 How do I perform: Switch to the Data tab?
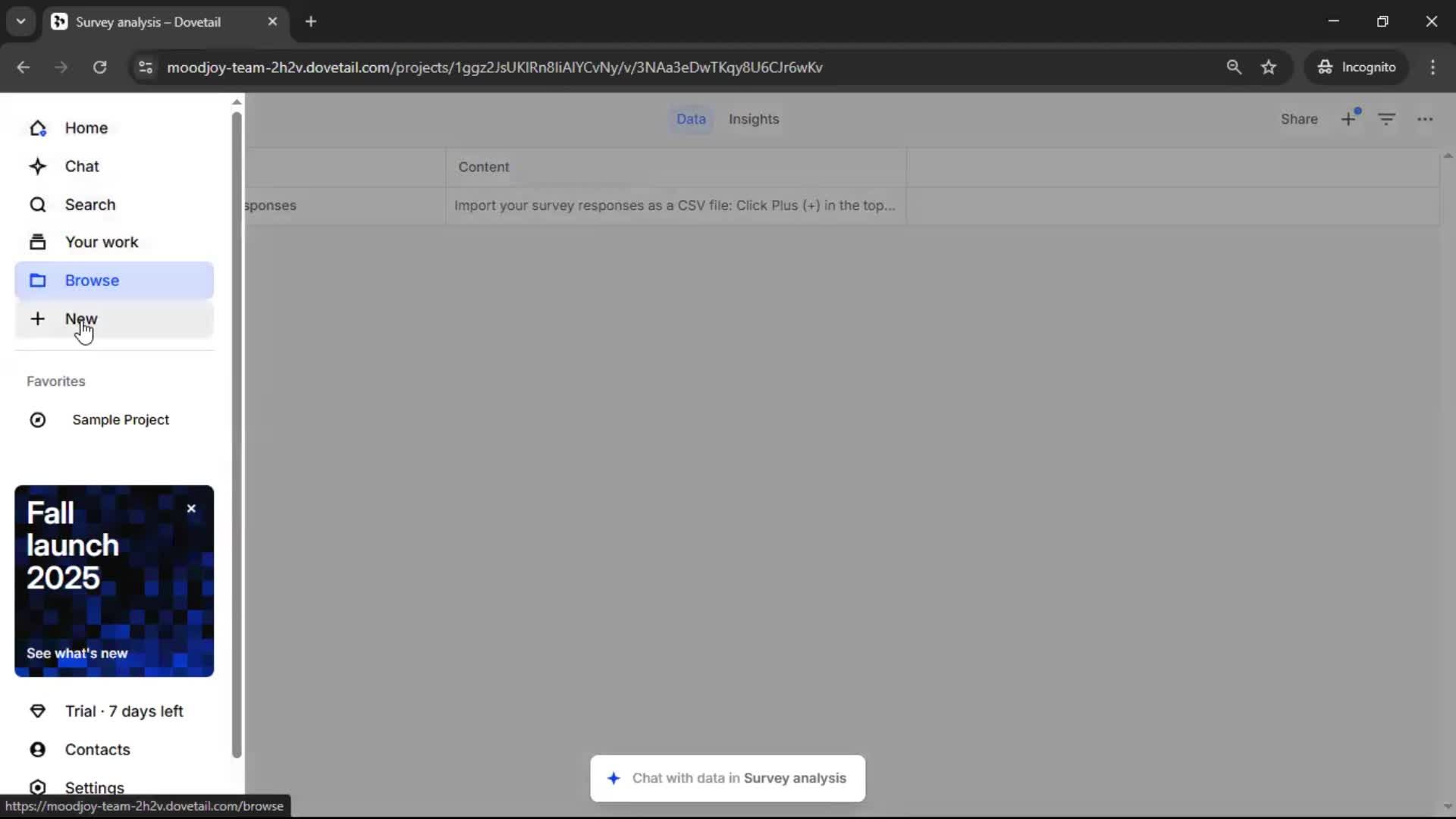tap(690, 119)
